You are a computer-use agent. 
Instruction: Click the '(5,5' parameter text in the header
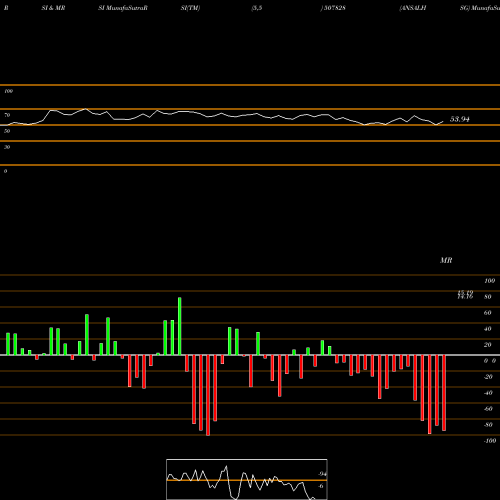click(257, 8)
